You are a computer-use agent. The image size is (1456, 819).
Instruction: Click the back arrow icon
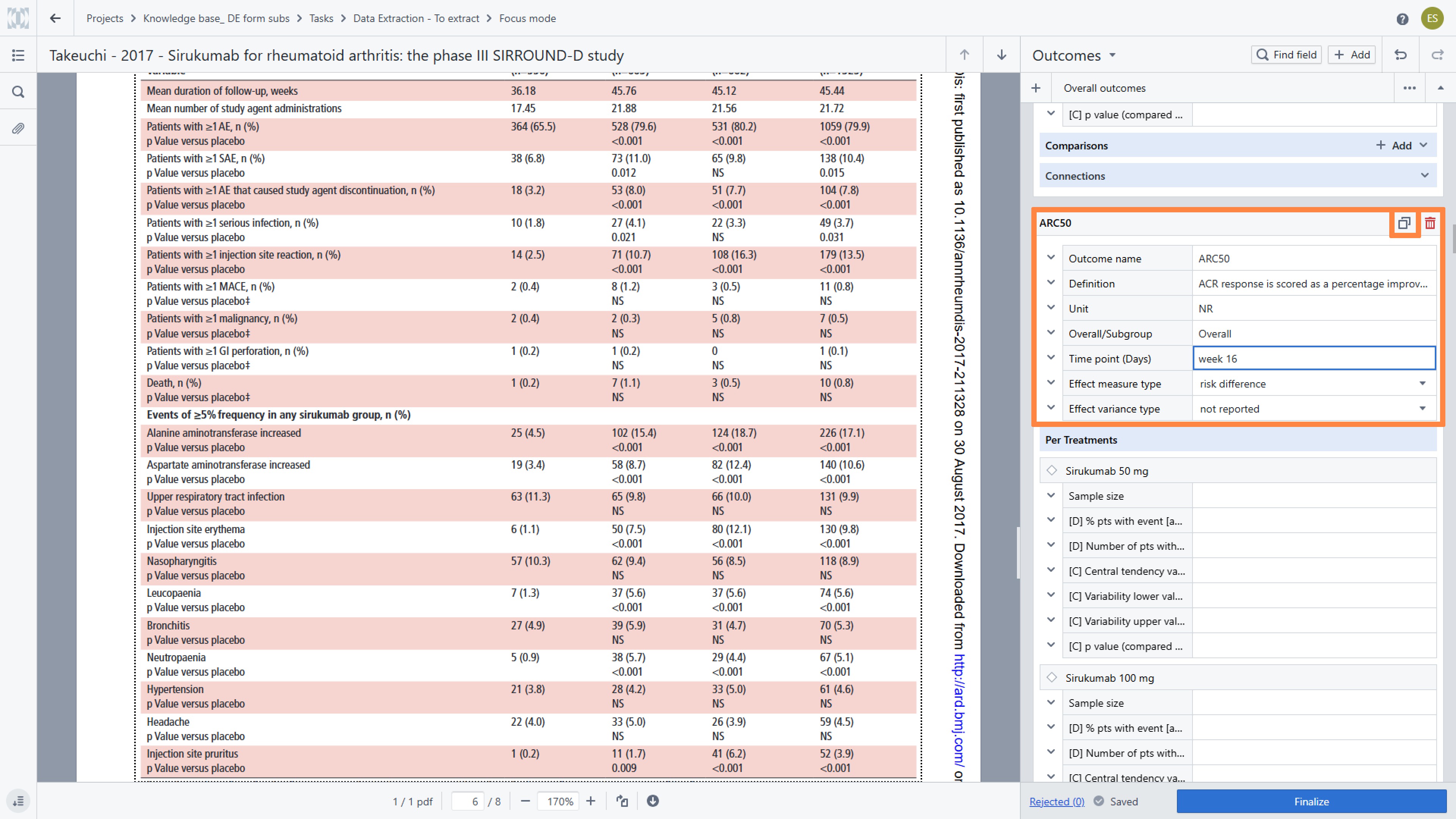click(x=55, y=18)
